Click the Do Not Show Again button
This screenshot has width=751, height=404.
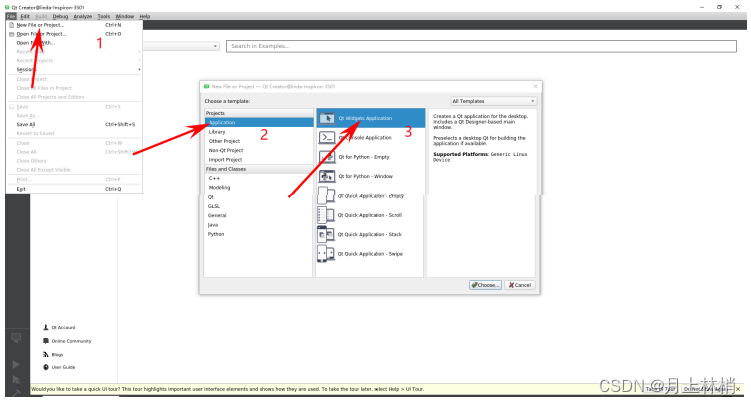(707, 389)
